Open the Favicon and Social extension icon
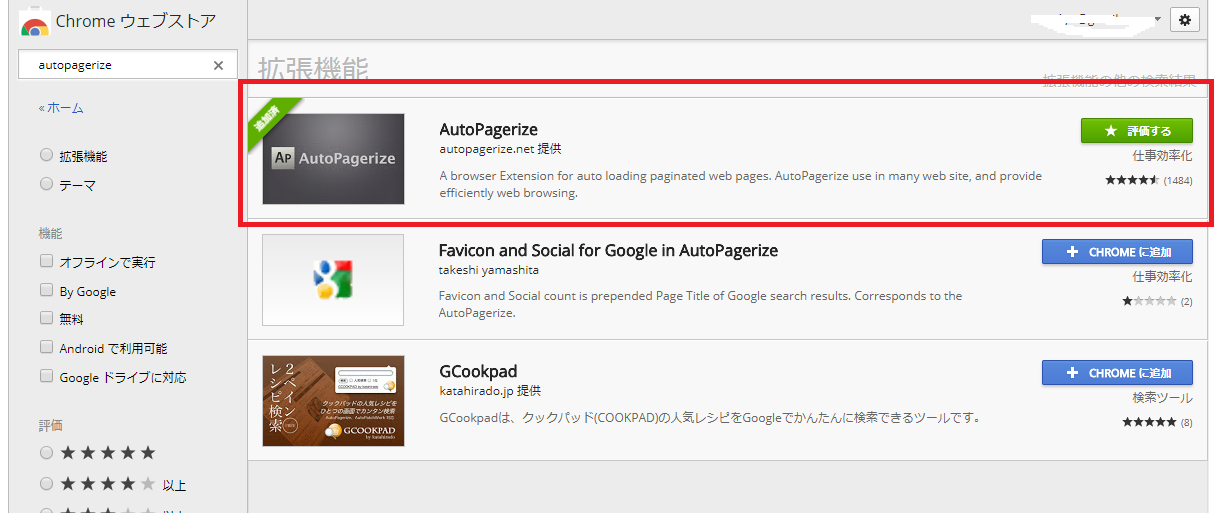Viewport: 1227px width, 513px height. tap(333, 280)
